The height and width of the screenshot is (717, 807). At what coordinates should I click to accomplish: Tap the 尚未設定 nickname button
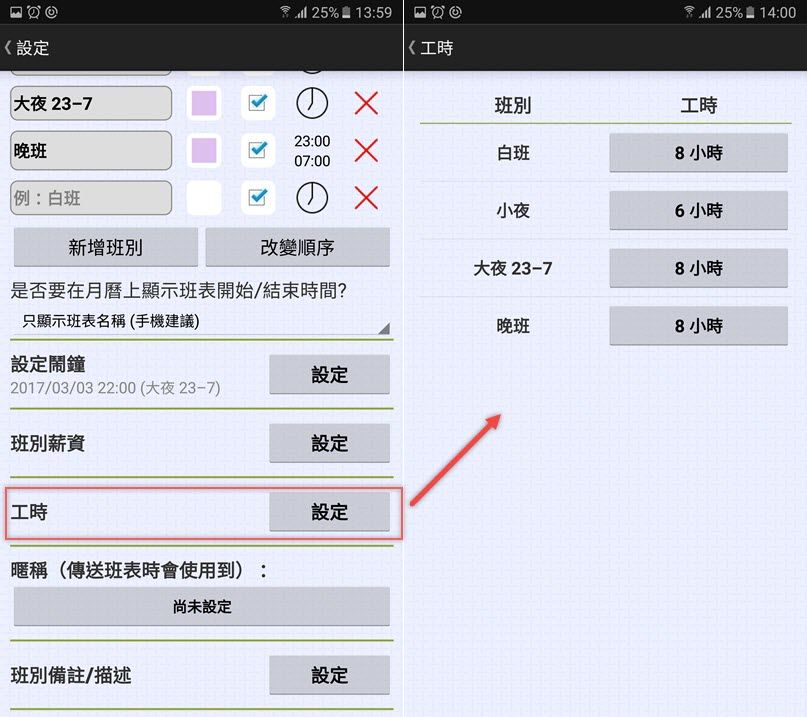[202, 607]
